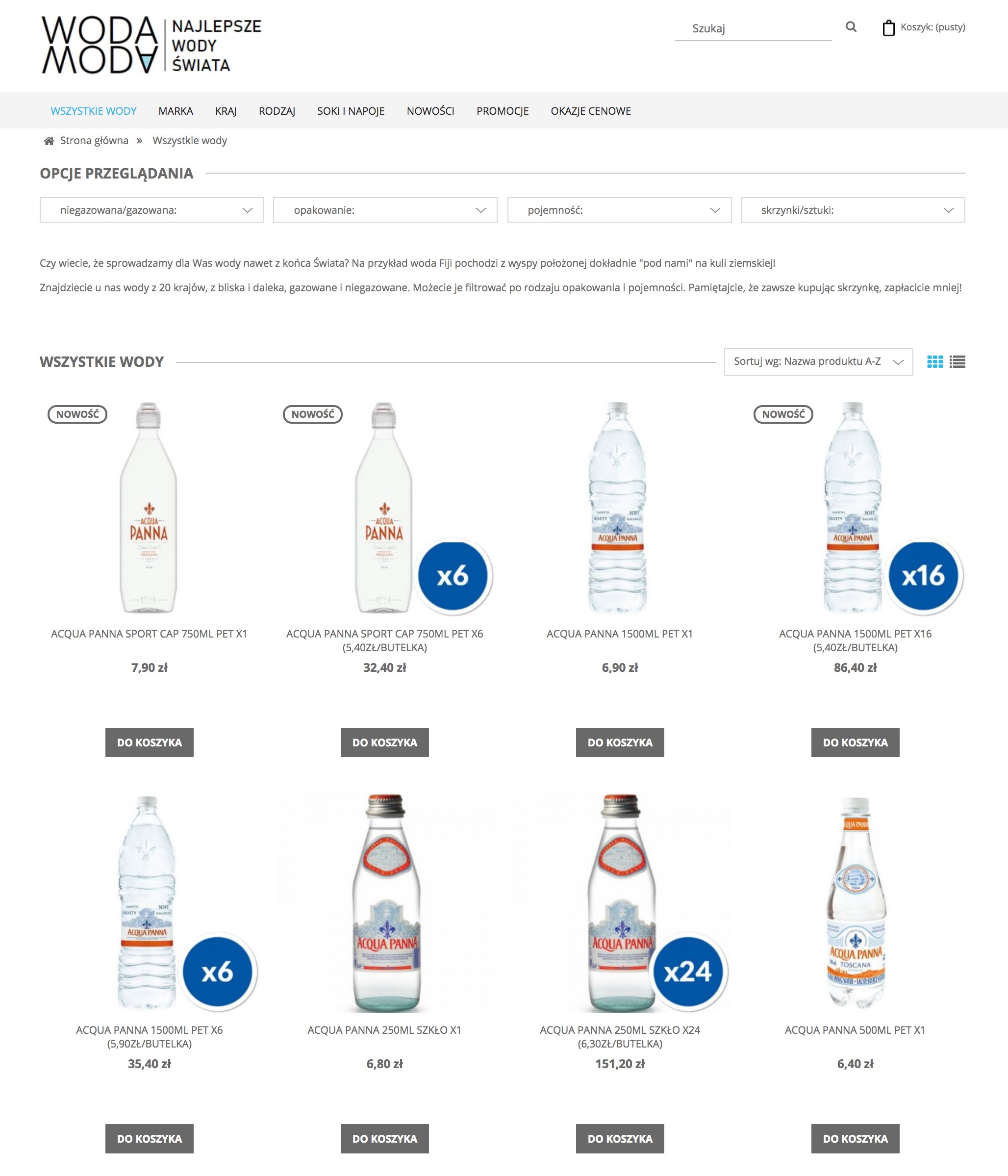The height and width of the screenshot is (1176, 1008).
Task: Switch to list view layout
Action: point(957,361)
